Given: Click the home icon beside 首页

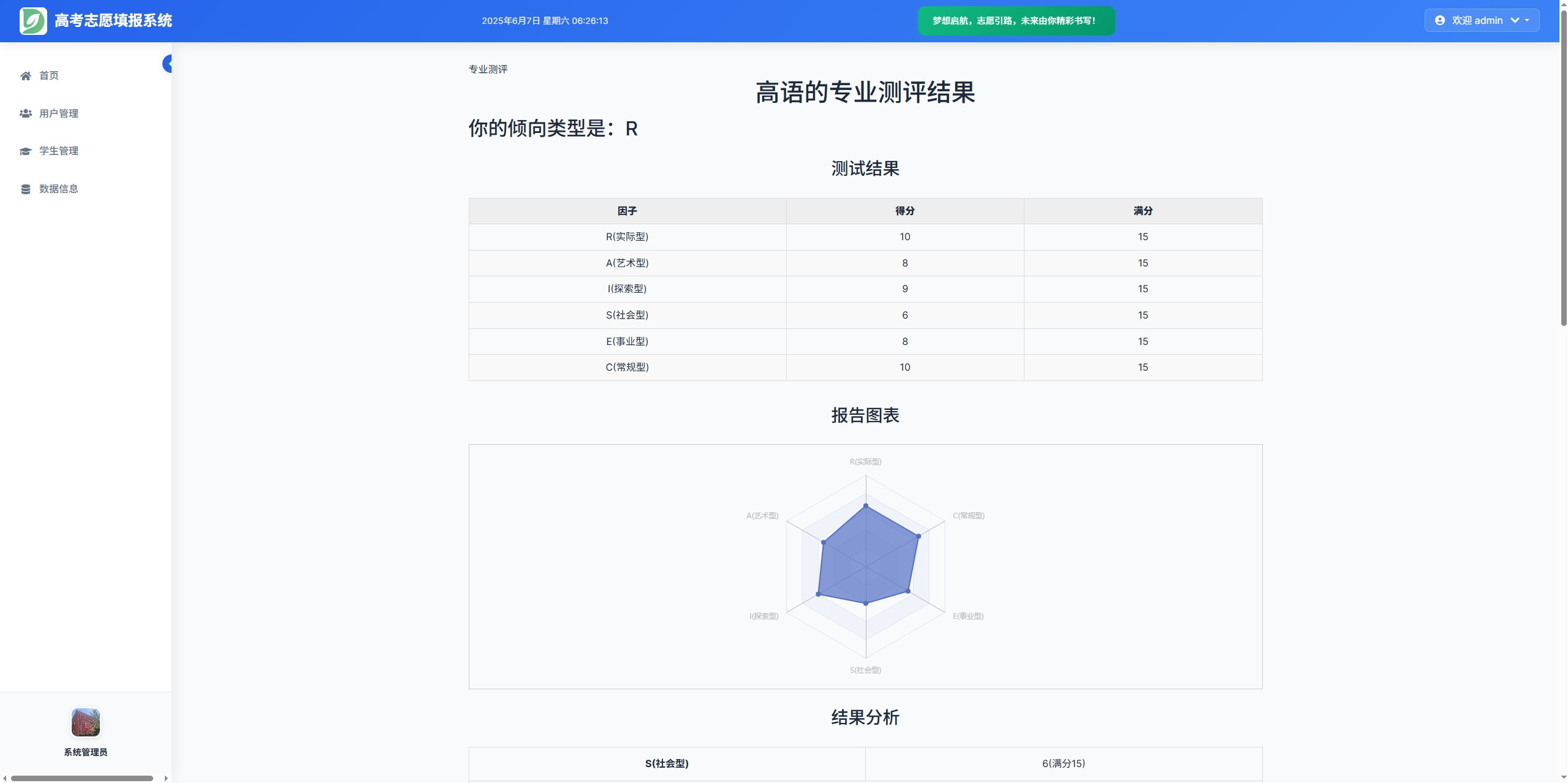Looking at the screenshot, I should [26, 76].
